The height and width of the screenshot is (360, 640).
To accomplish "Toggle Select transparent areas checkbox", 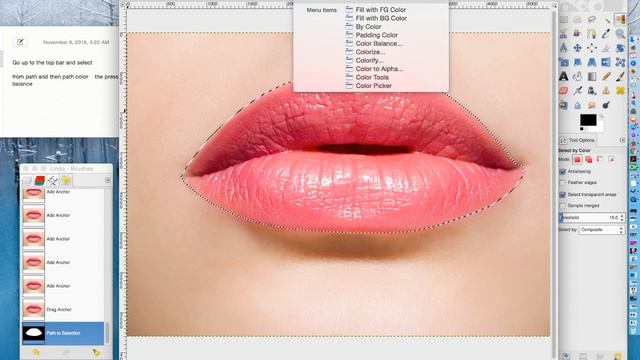I will pyautogui.click(x=562, y=194).
